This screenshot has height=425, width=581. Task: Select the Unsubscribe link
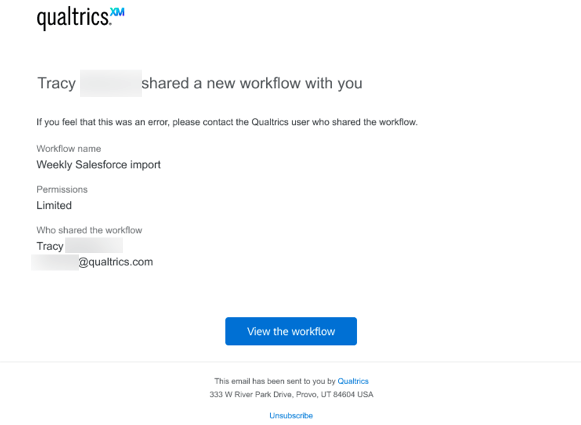[291, 415]
